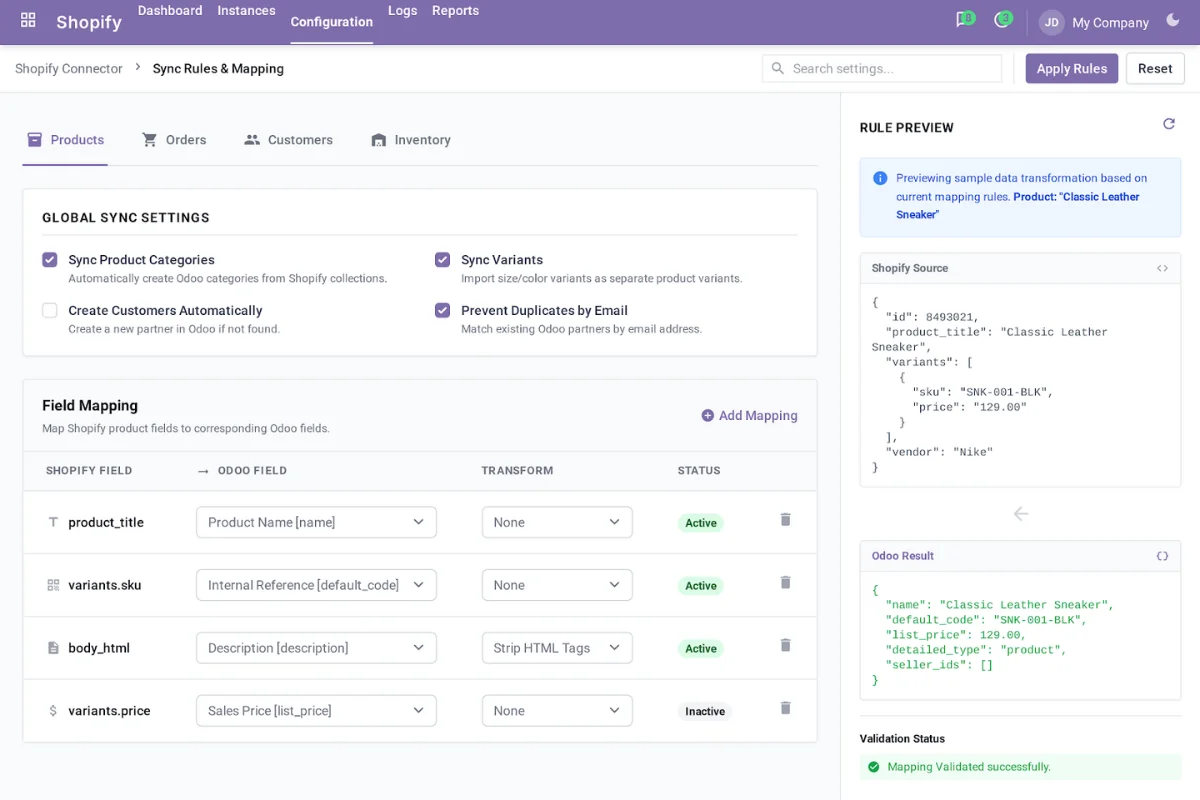Screen dimensions: 1200x800
Task: Click the Apply Rules button
Action: [1072, 68]
